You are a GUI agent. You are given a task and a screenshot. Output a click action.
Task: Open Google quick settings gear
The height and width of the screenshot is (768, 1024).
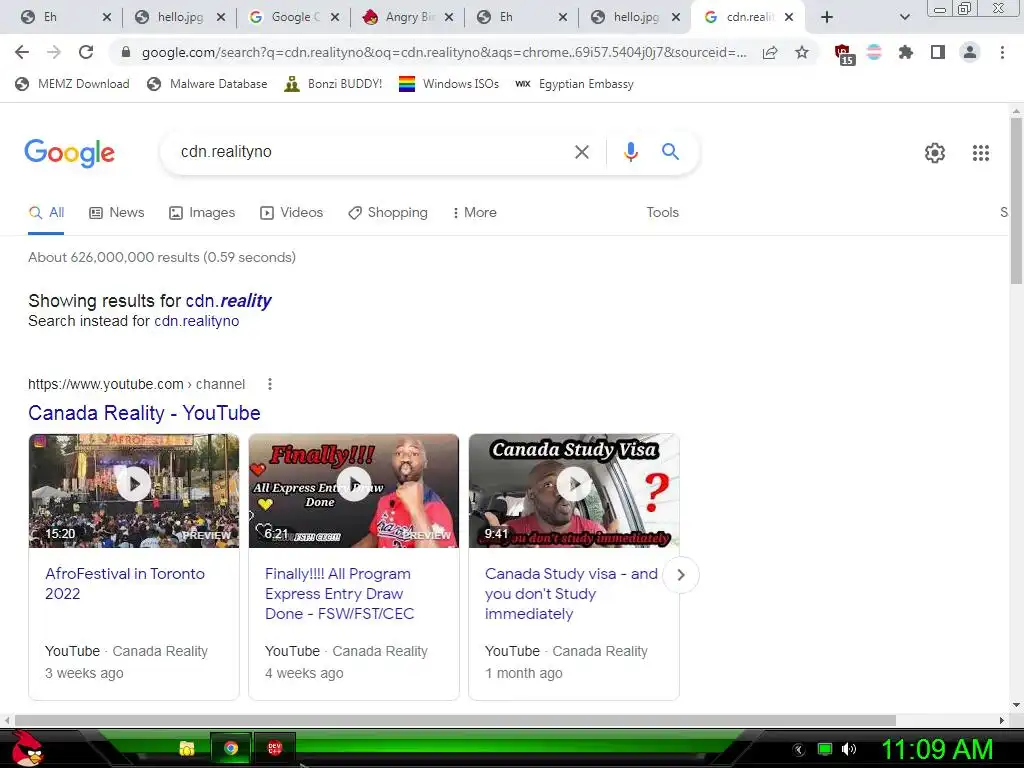tap(935, 153)
